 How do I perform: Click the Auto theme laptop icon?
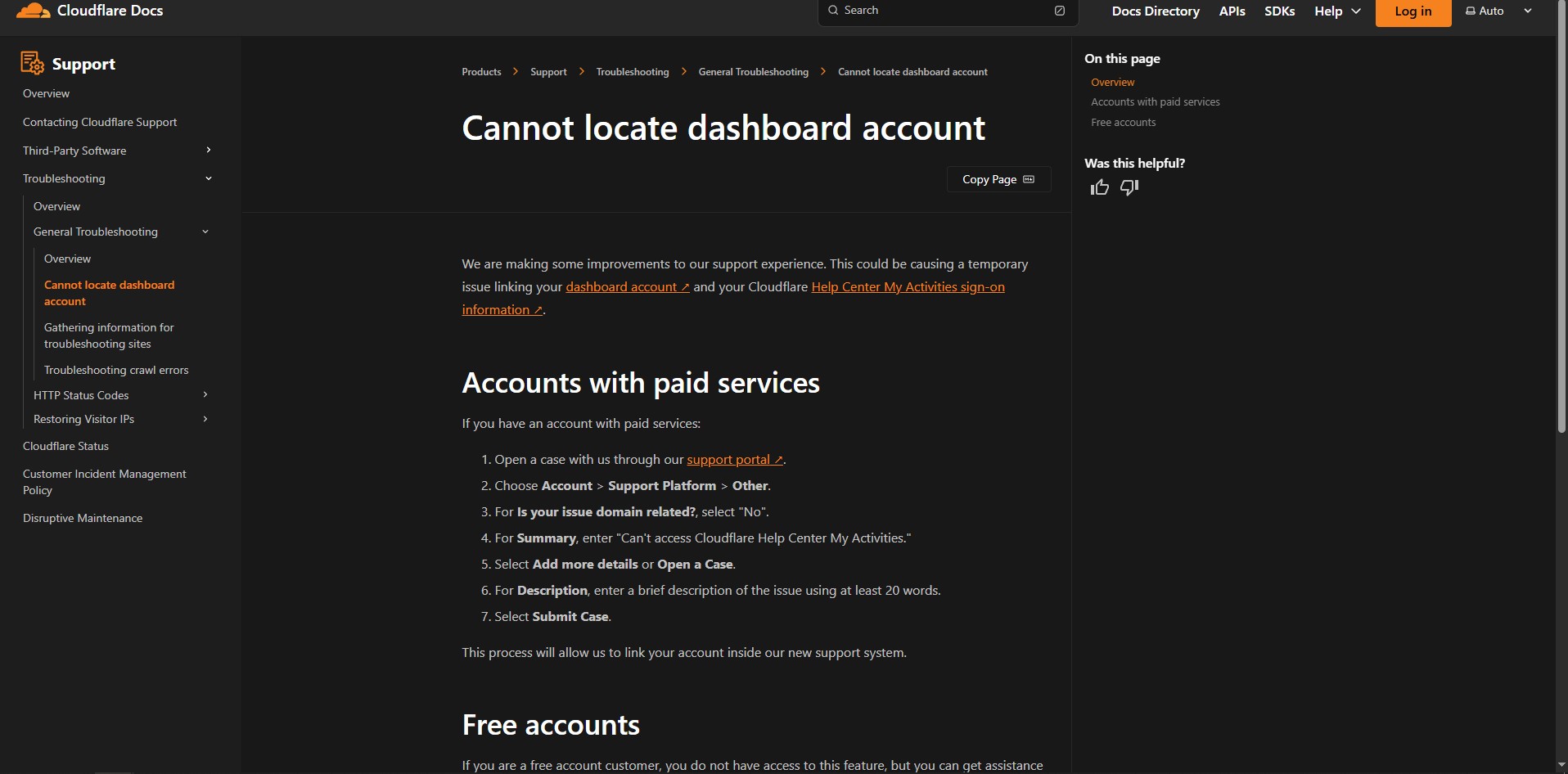1471,11
